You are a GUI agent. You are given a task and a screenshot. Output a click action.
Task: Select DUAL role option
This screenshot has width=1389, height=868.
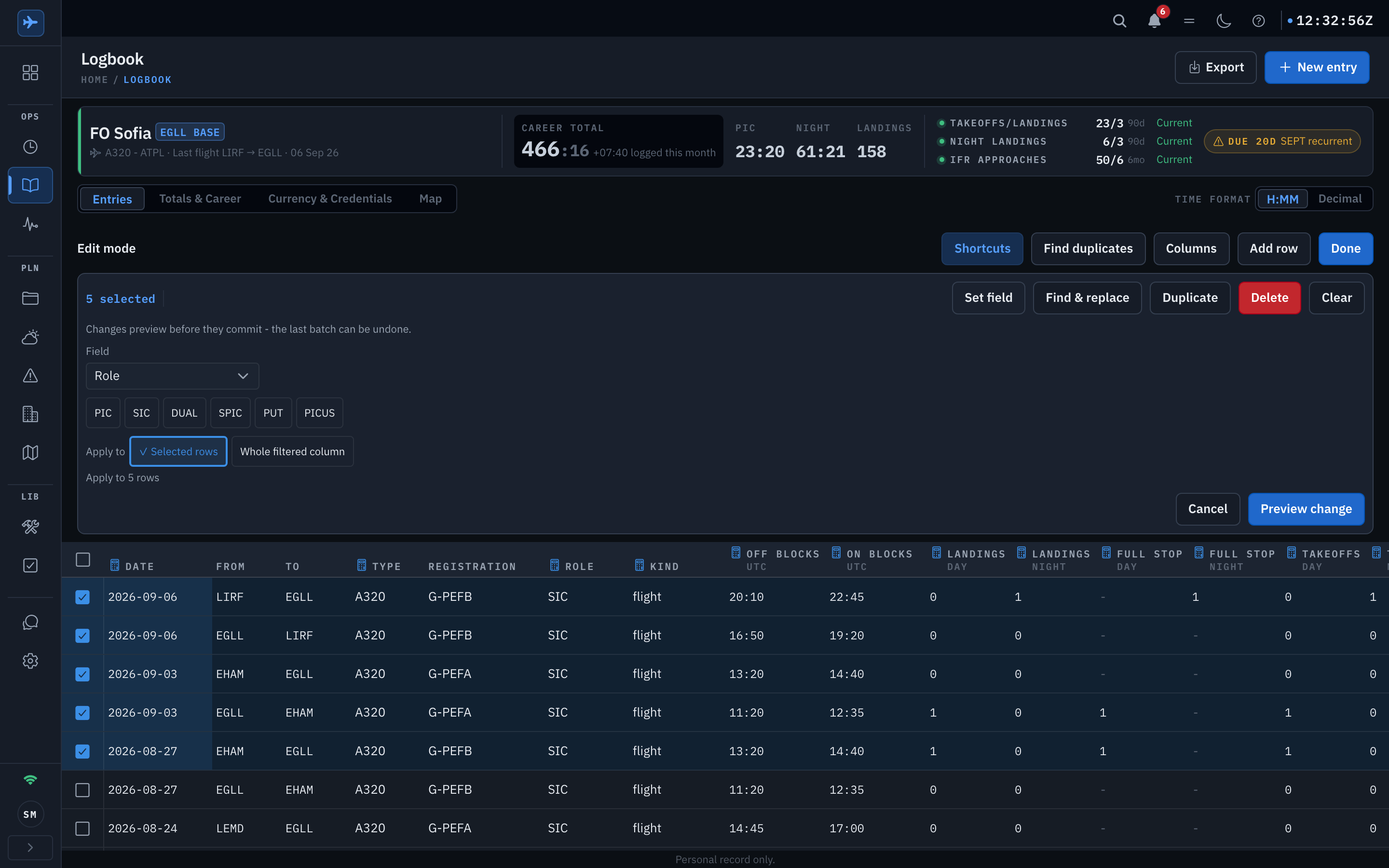pos(184,413)
